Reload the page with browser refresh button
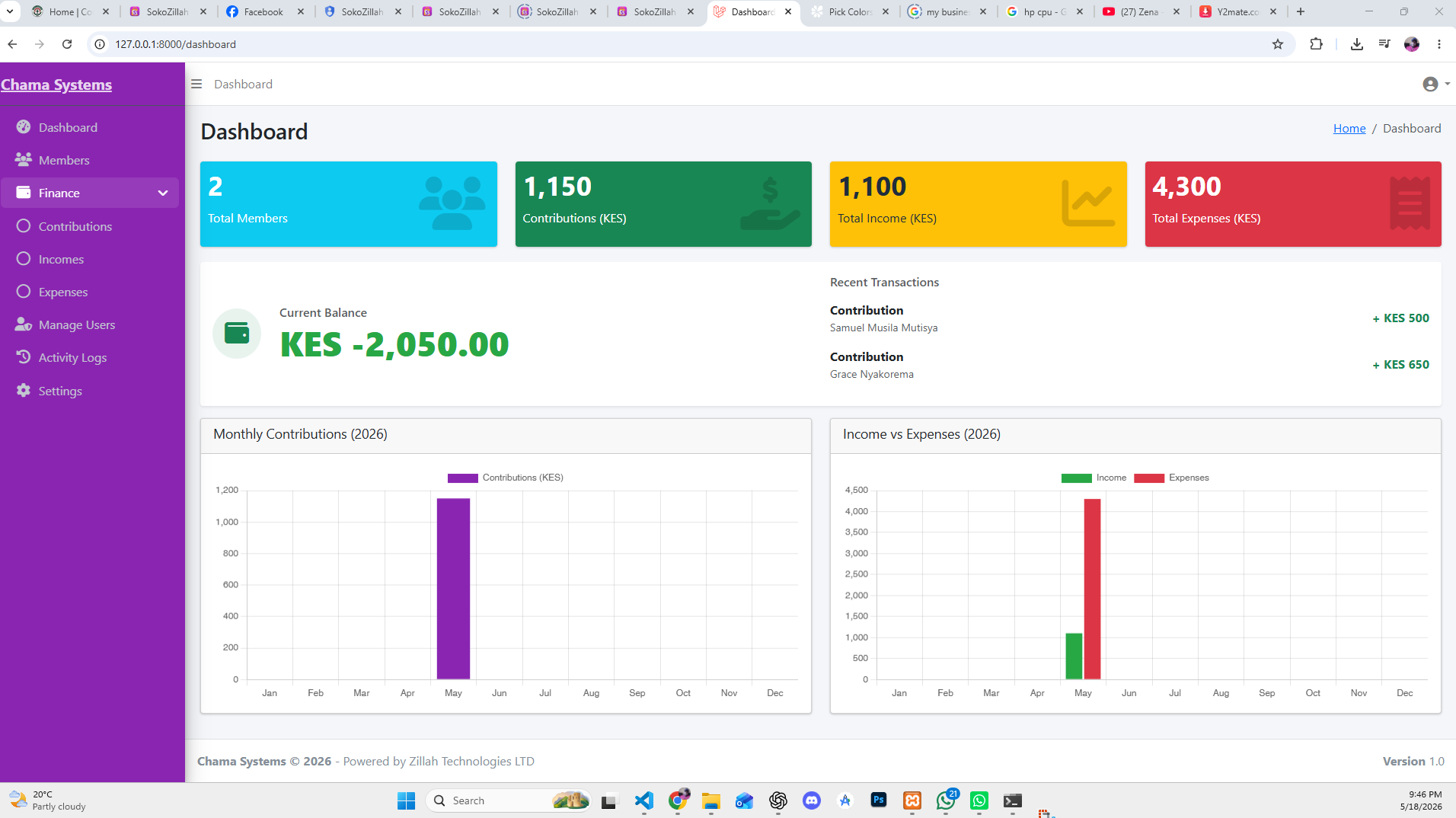 pos(67,44)
